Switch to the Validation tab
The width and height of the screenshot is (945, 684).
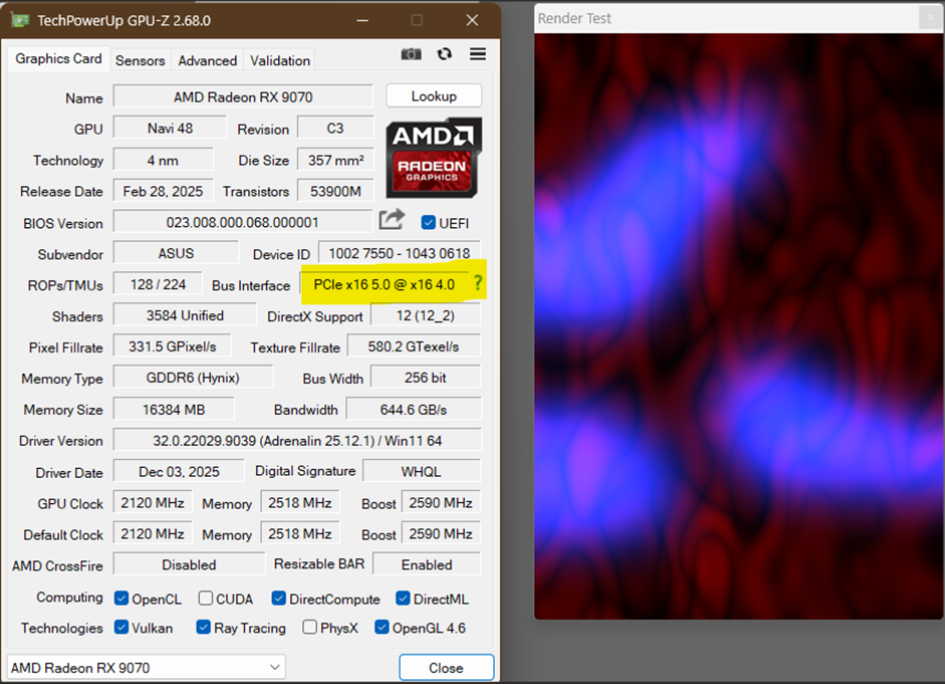280,61
